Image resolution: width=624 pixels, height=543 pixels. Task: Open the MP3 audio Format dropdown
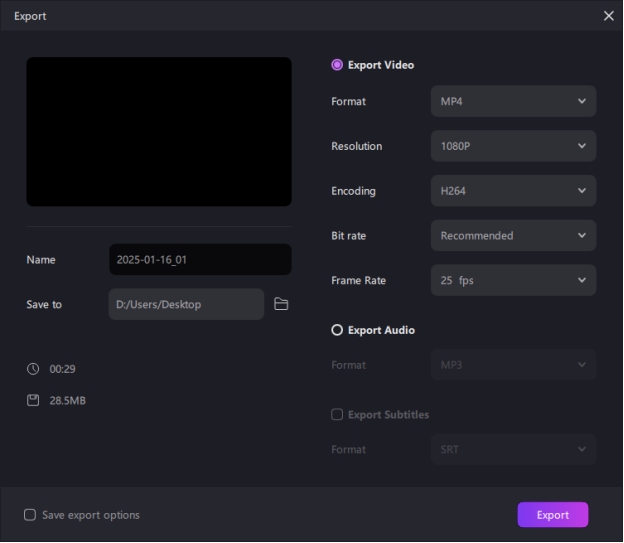[x=513, y=365]
